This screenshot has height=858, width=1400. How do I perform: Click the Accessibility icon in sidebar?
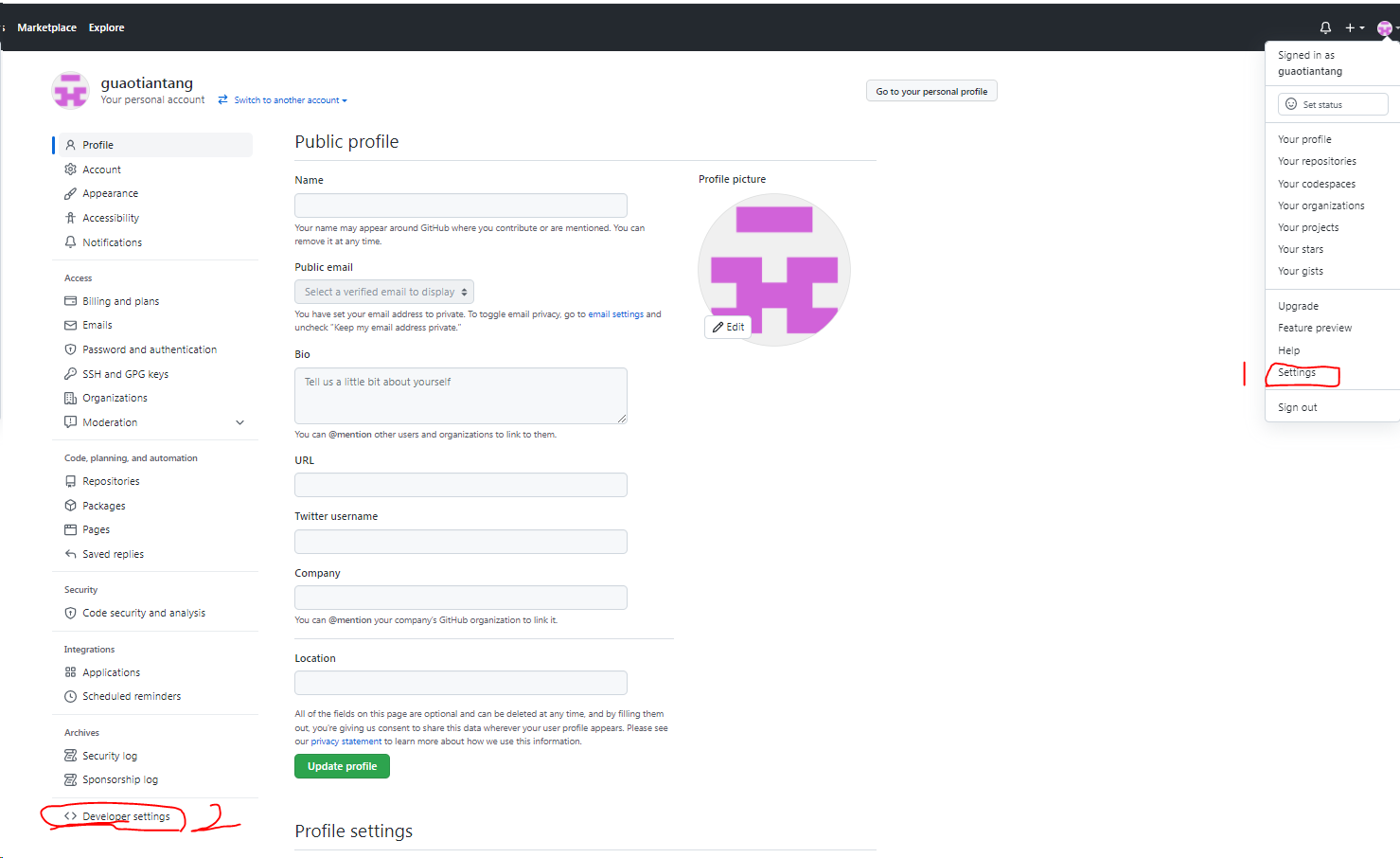tap(70, 218)
